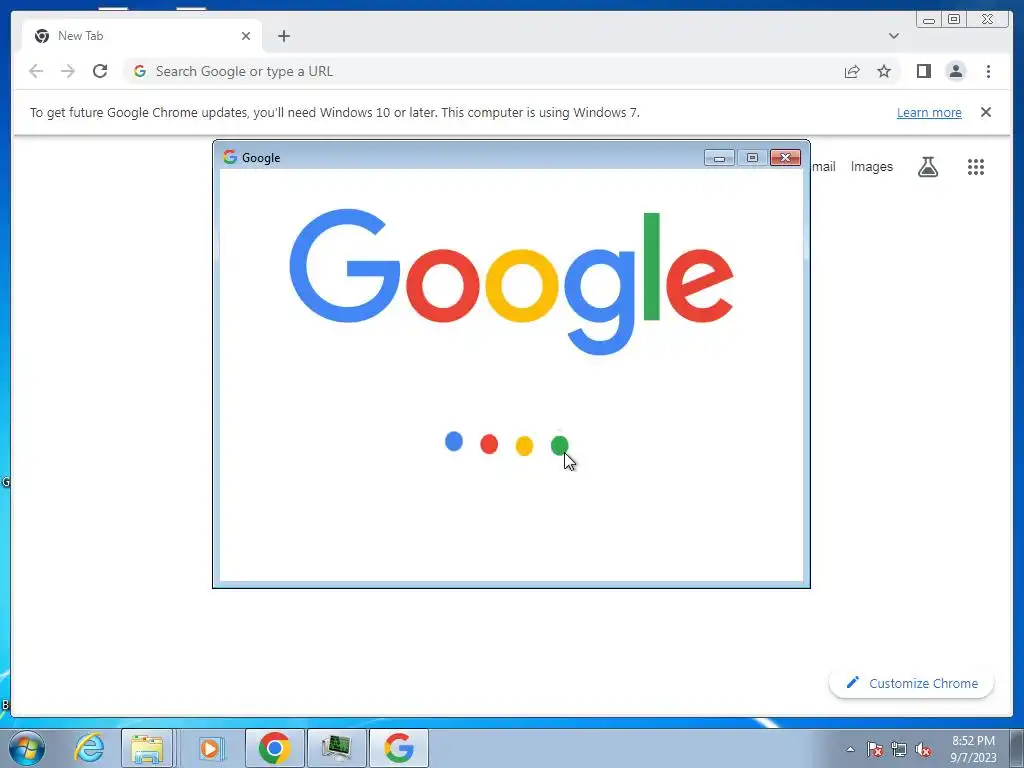Image resolution: width=1024 pixels, height=768 pixels.
Task: Open the Google apps grid
Action: click(976, 167)
